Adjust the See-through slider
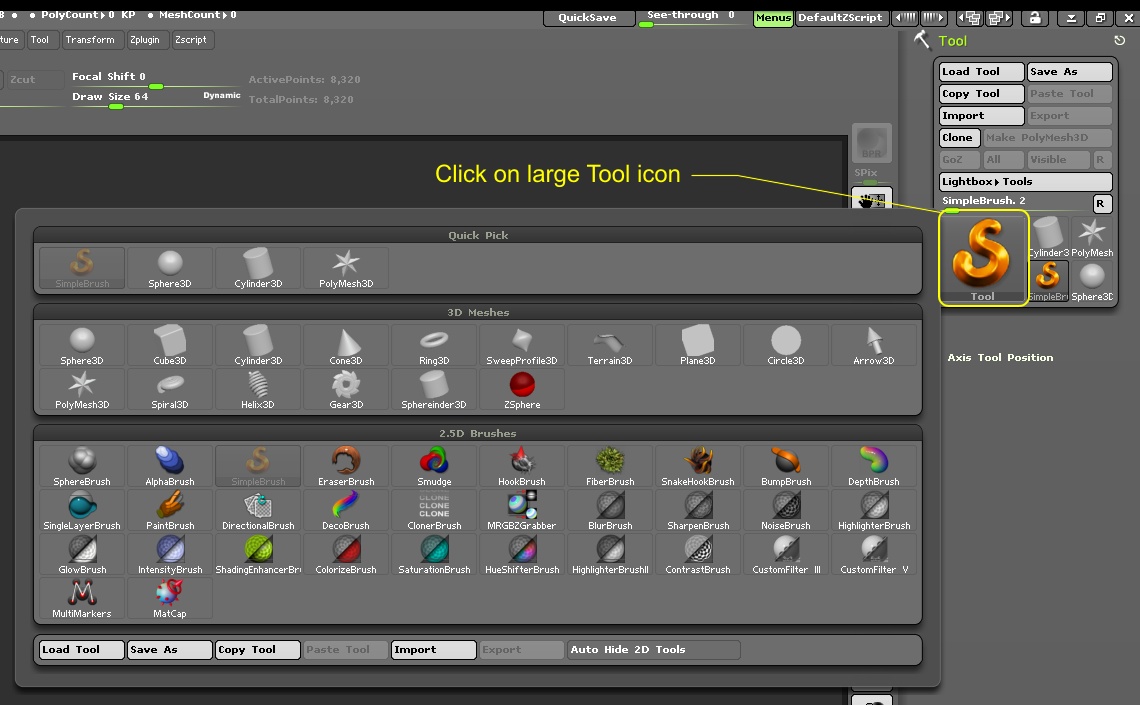The height and width of the screenshot is (705, 1140). click(691, 17)
